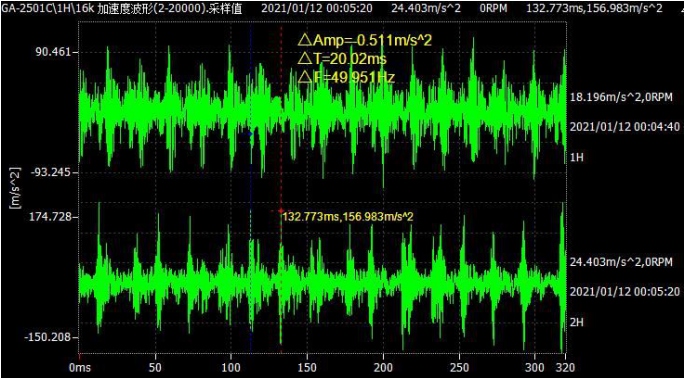Click the 2021/01/12 00:04:40 timestamp
This screenshot has width=684, height=378.
[x=625, y=127]
